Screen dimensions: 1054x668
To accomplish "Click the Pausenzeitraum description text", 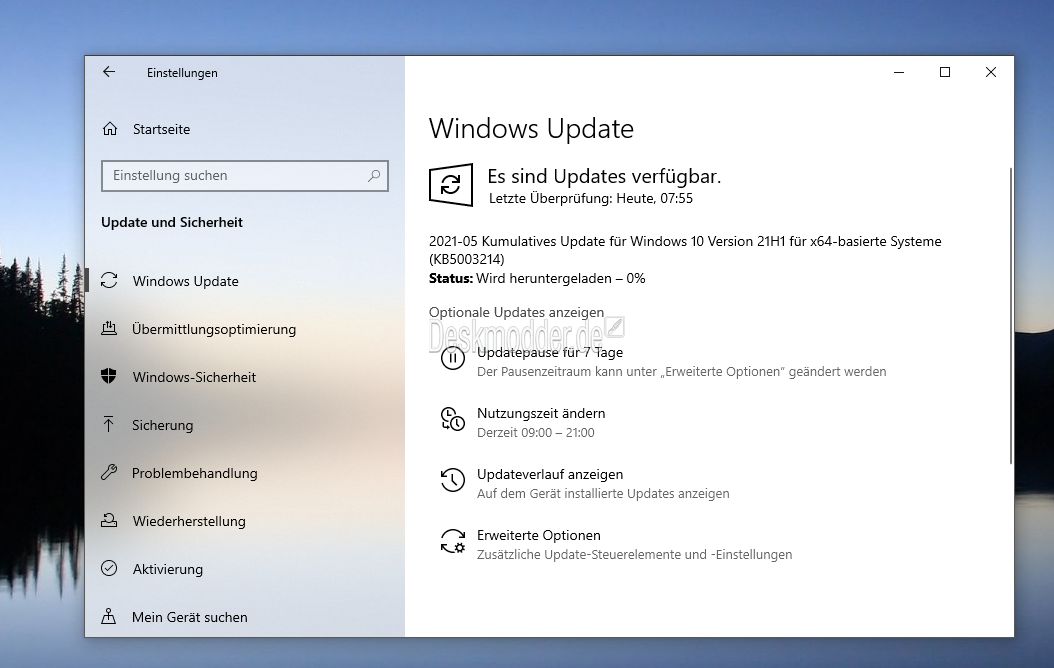I will [x=682, y=372].
